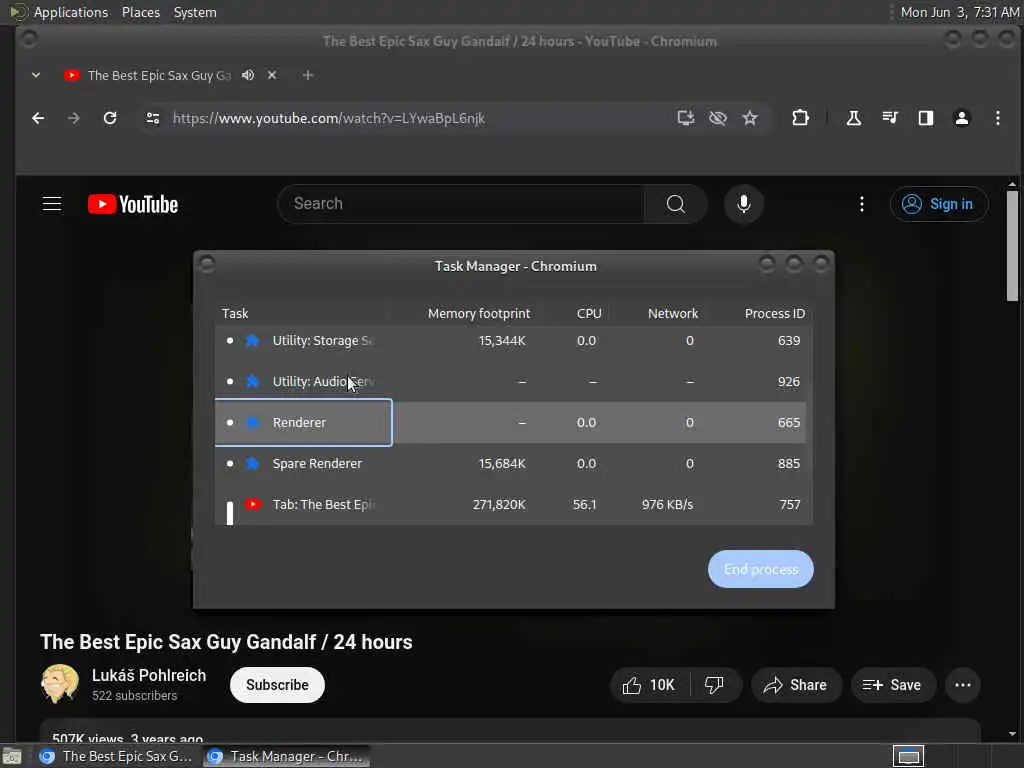
Task: Open the media controls icon
Action: click(x=889, y=118)
